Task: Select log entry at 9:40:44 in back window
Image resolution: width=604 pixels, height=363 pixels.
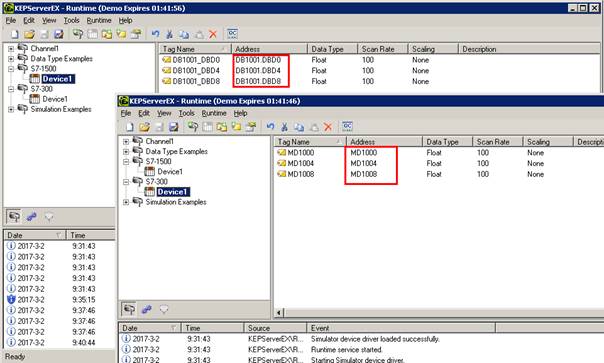Action: tap(60, 343)
